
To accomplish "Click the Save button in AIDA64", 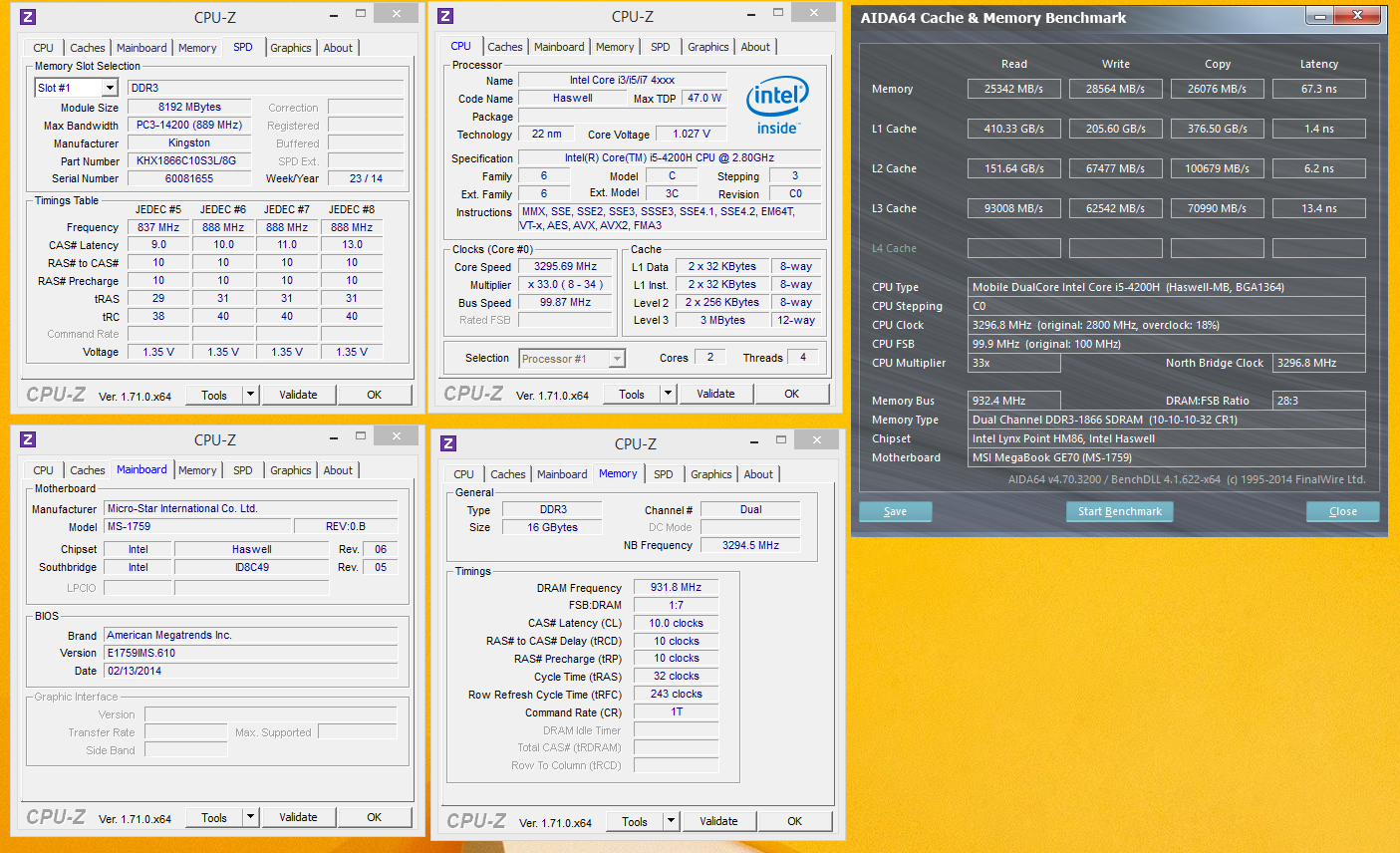I will point(895,511).
